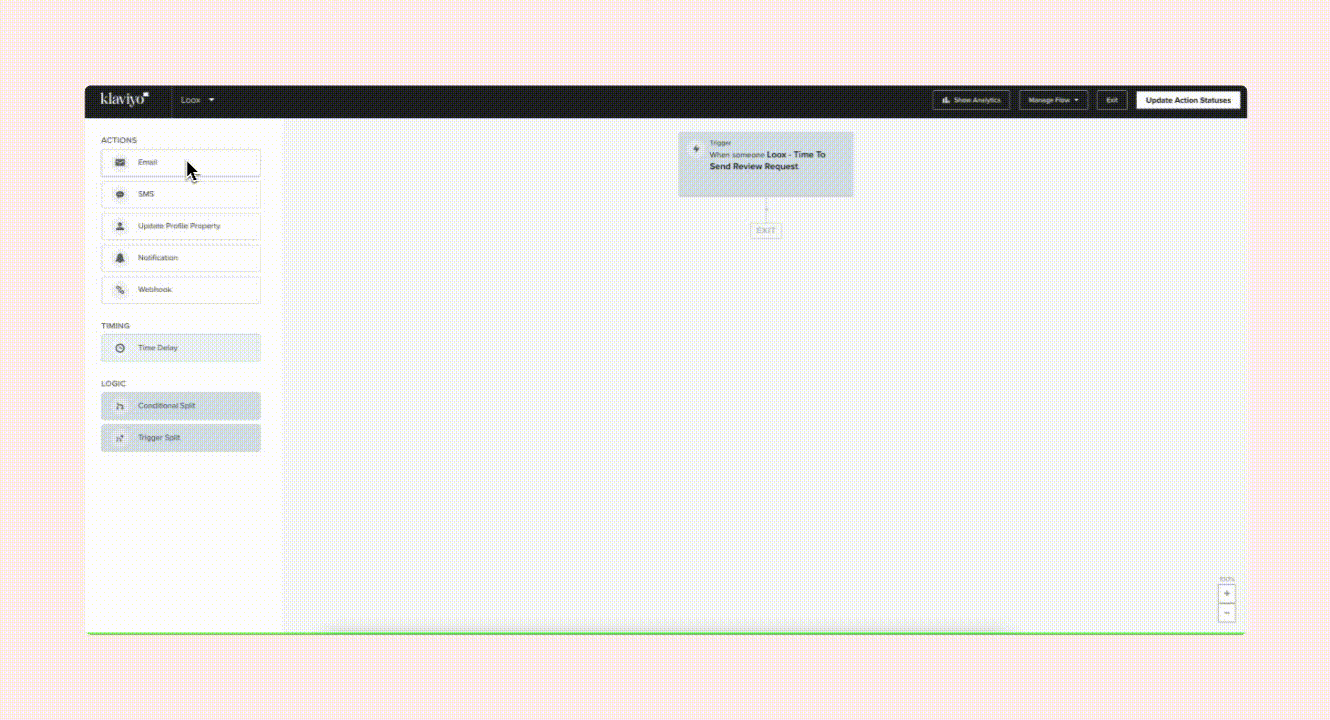
Task: Select the Loox review request trigger card
Action: click(766, 165)
